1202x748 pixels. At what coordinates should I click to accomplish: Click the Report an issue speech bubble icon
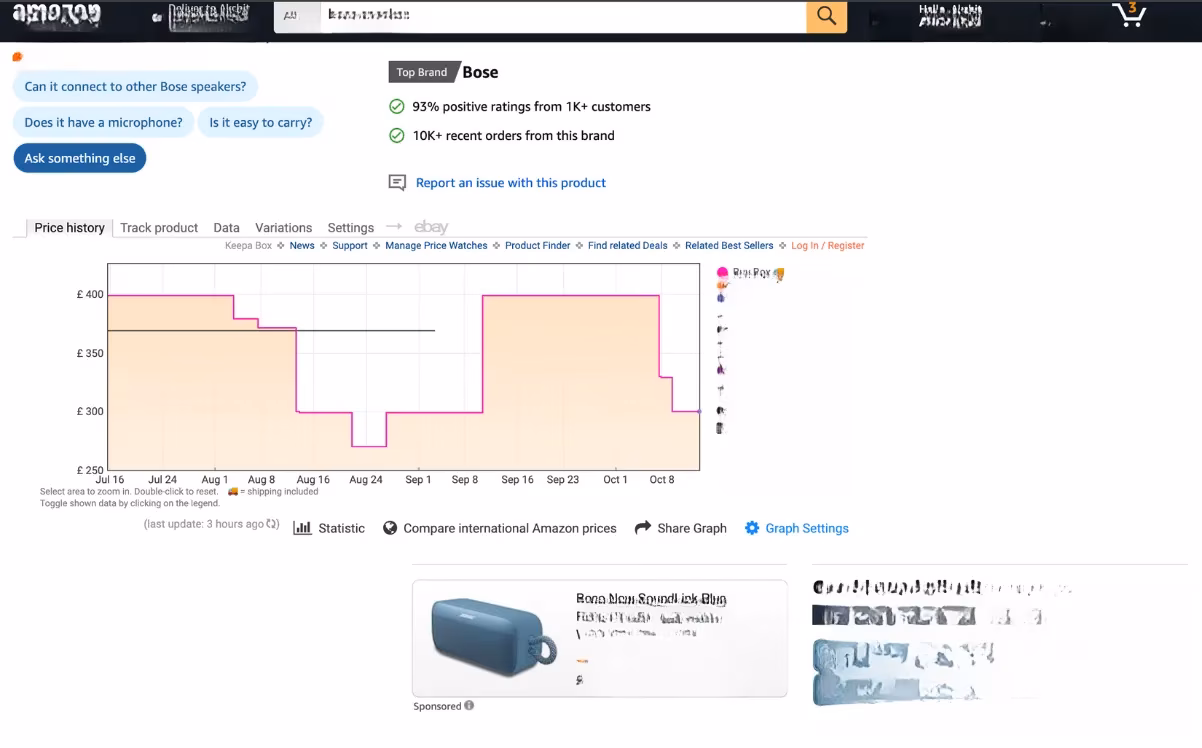396,182
